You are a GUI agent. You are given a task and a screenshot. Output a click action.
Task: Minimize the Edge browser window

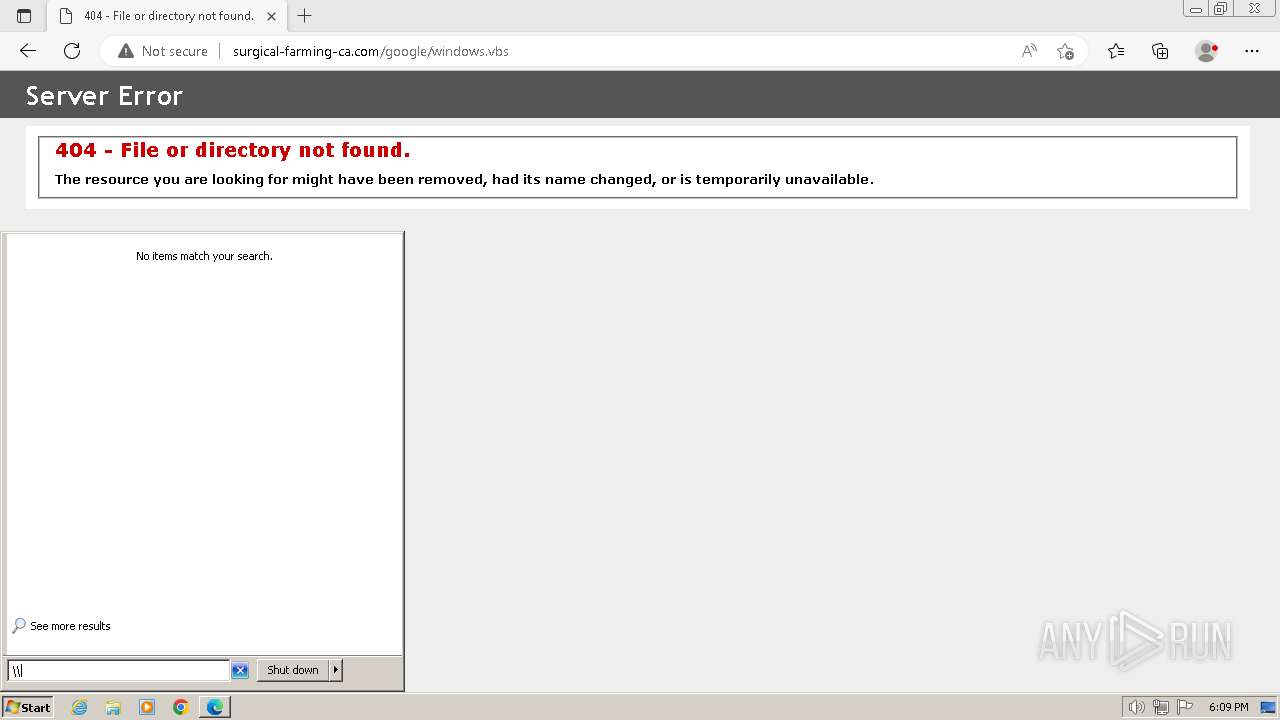click(1196, 9)
